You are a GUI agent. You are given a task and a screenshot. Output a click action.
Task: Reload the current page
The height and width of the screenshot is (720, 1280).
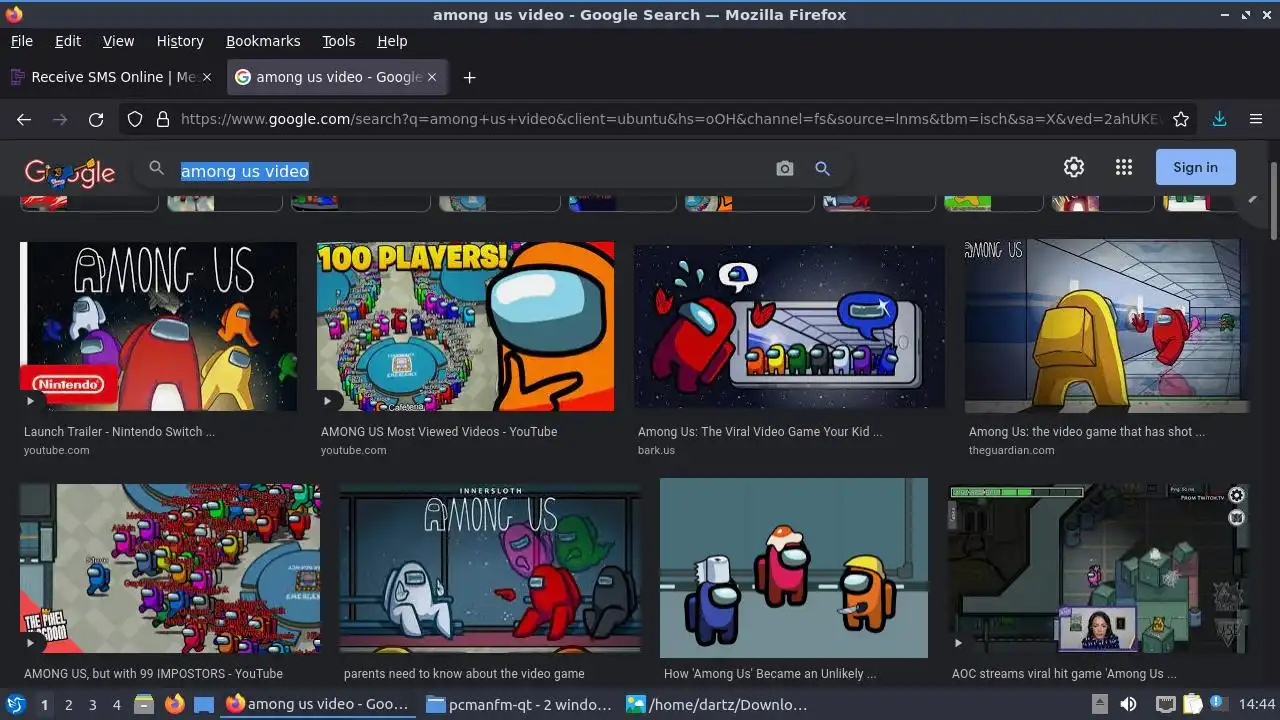tap(96, 119)
